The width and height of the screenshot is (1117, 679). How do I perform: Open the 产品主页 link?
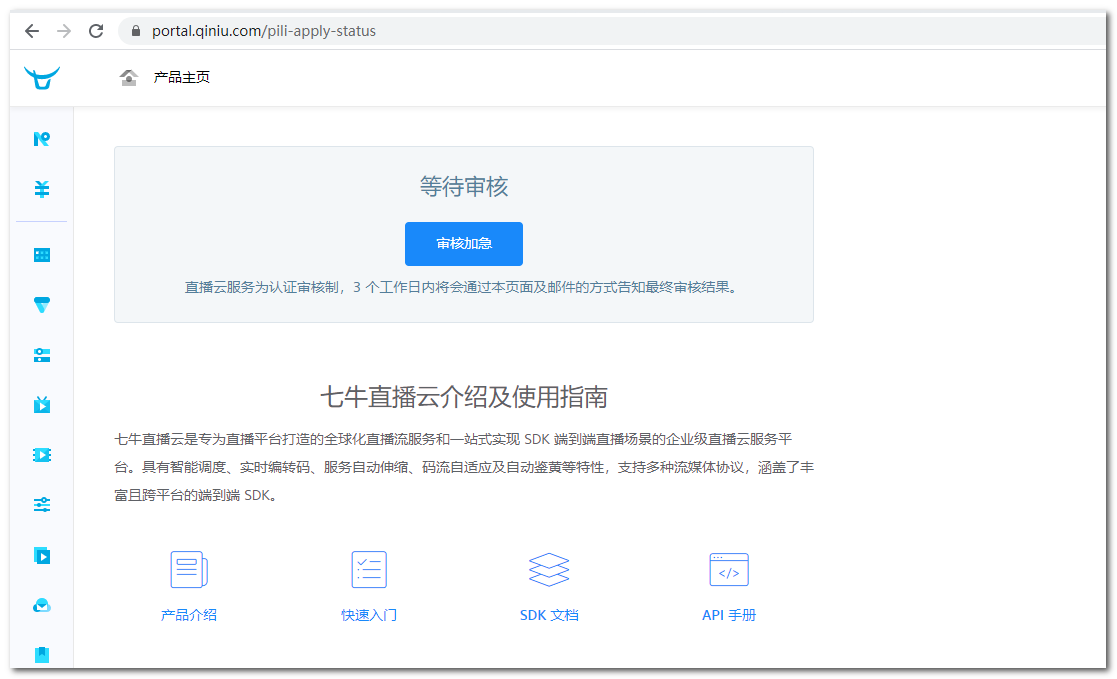pyautogui.click(x=182, y=77)
